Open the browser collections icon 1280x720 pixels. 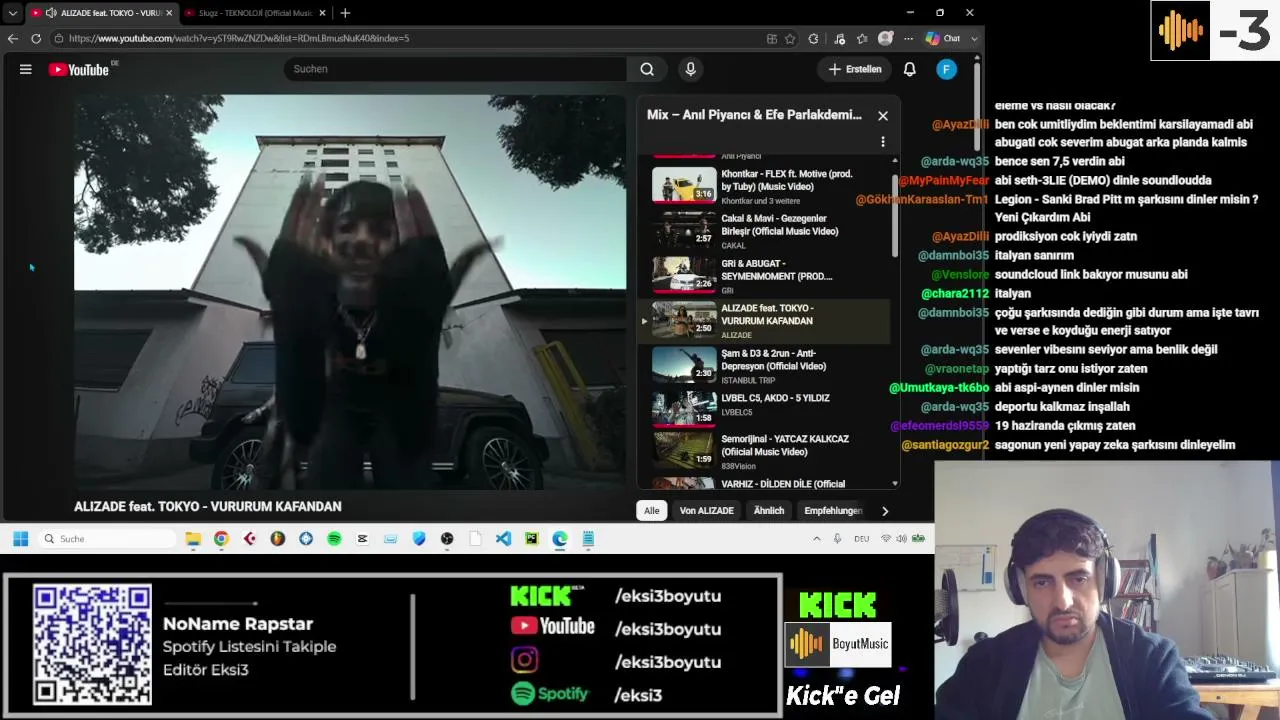tap(862, 38)
